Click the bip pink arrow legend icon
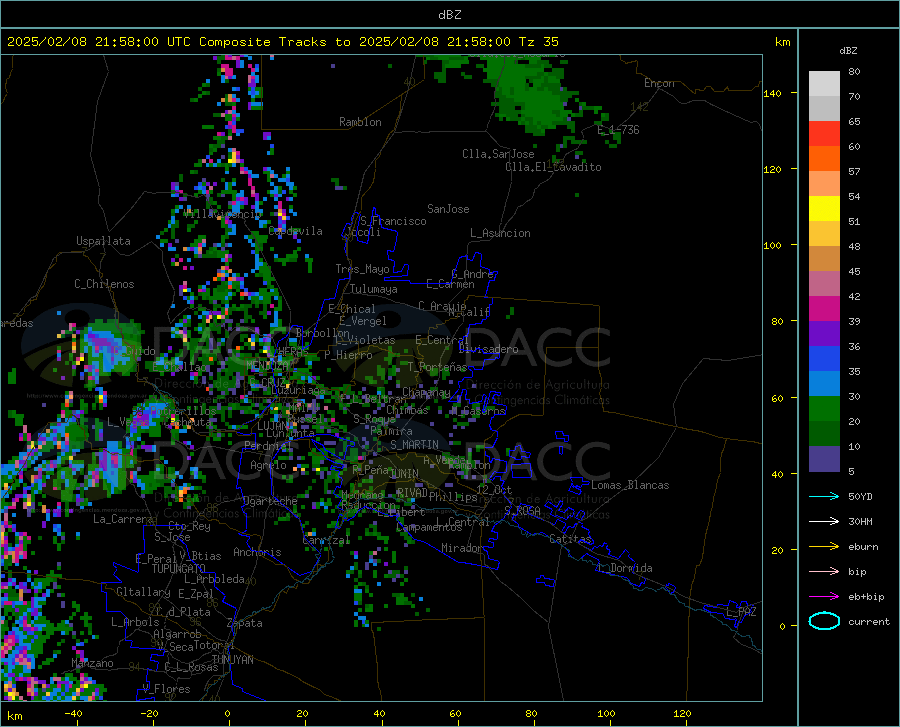 click(x=824, y=572)
